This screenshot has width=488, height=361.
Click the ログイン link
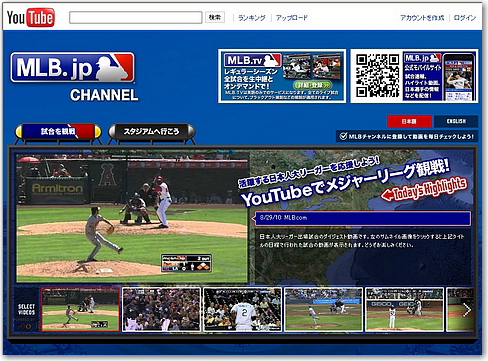(465, 18)
